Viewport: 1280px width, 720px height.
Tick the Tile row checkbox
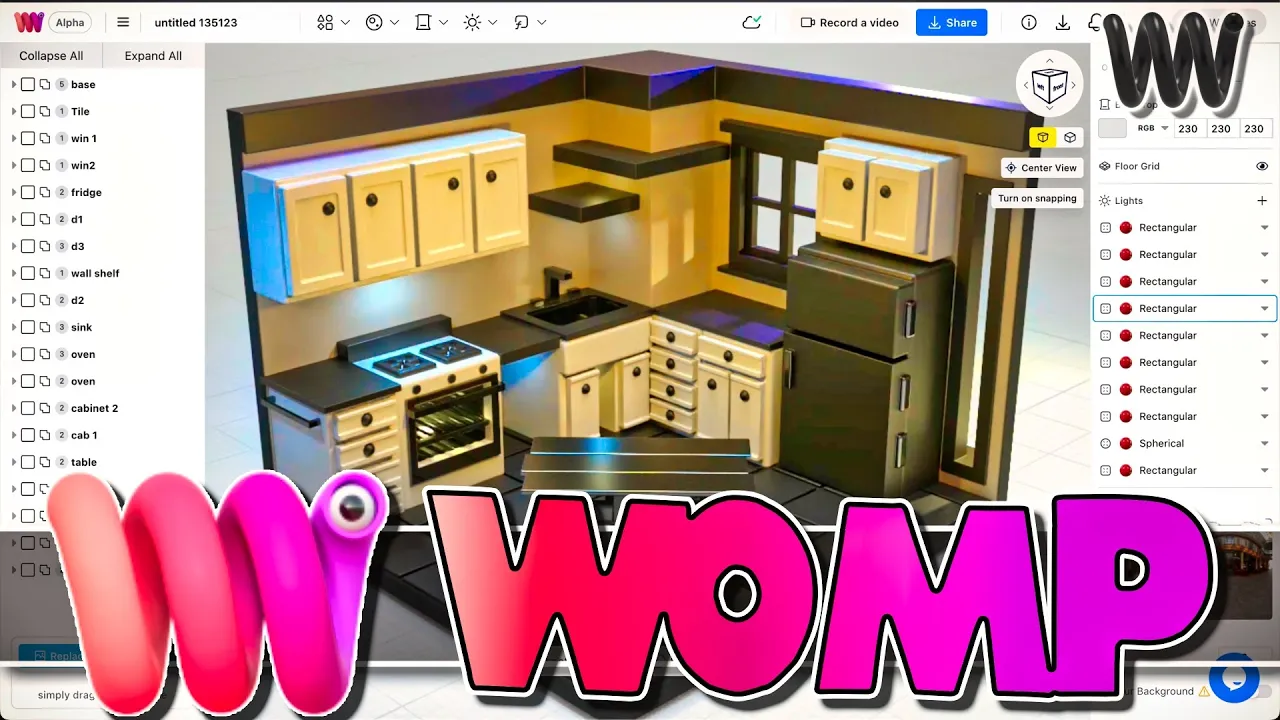(28, 111)
